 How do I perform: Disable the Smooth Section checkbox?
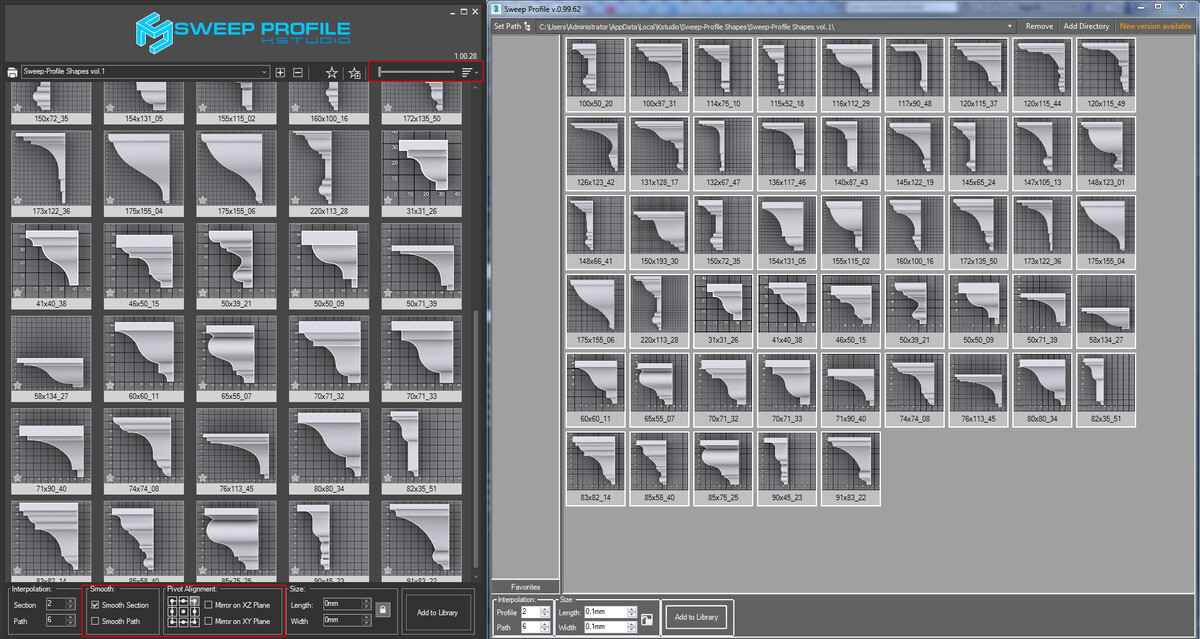pos(95,605)
